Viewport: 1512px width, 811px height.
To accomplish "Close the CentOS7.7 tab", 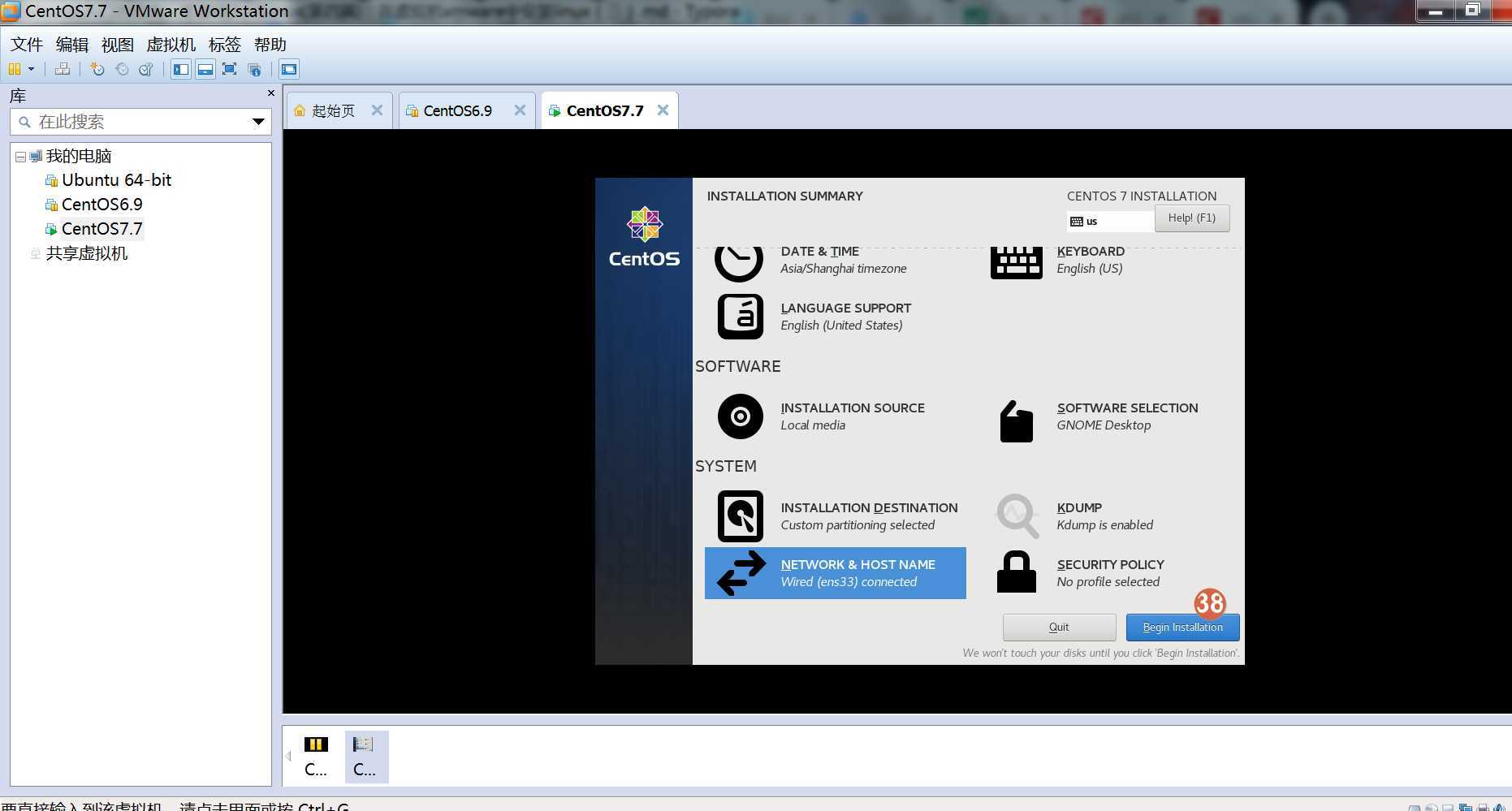I will (663, 110).
